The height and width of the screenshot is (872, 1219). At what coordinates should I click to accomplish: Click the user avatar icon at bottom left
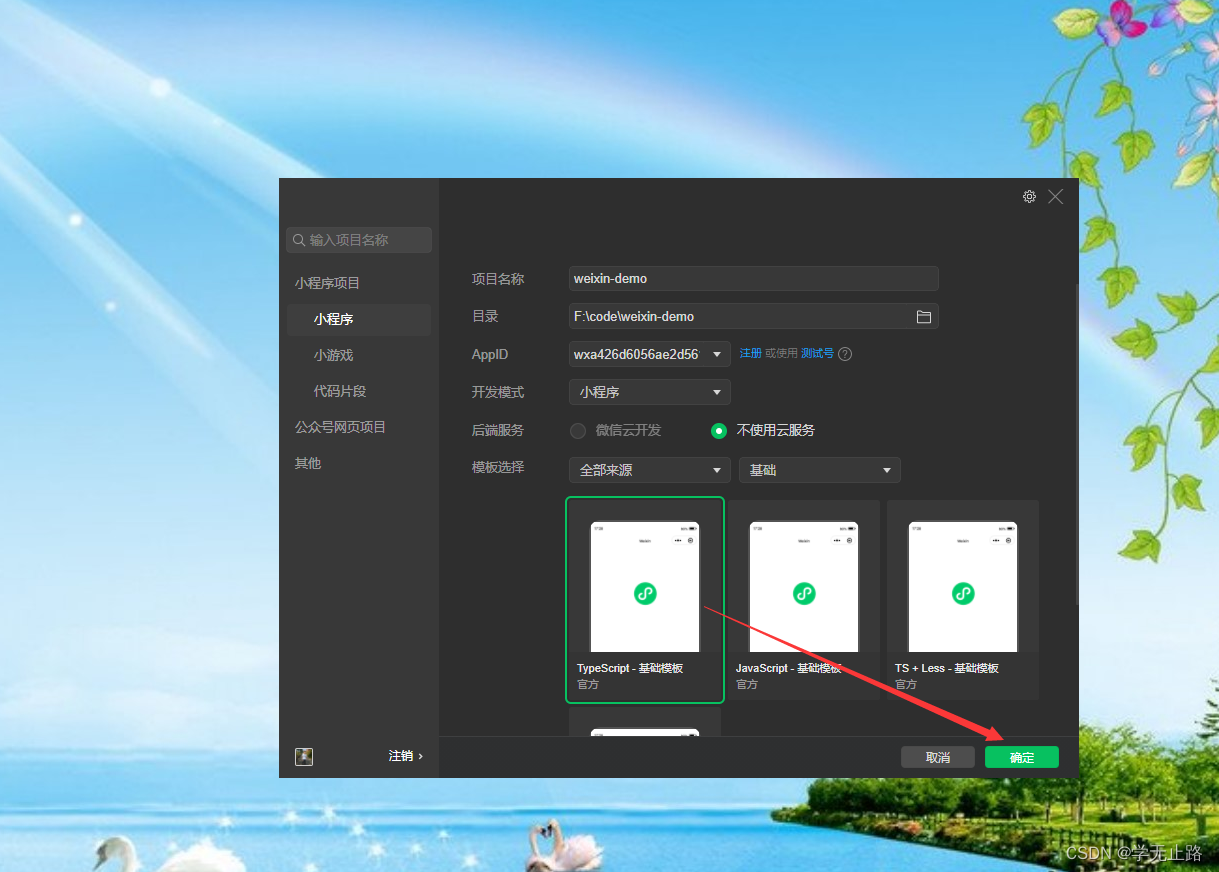point(304,756)
